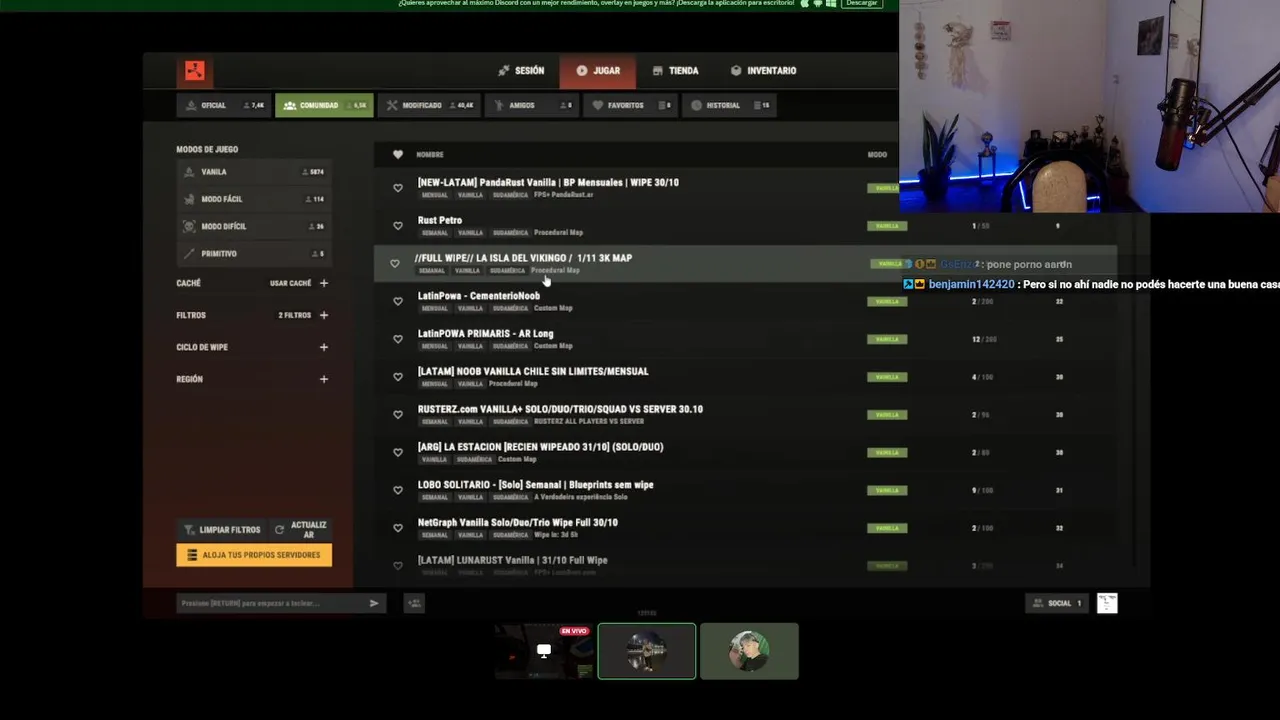Filter by Modo Fácil game mode
This screenshot has width=1280, height=720.
[x=254, y=199]
